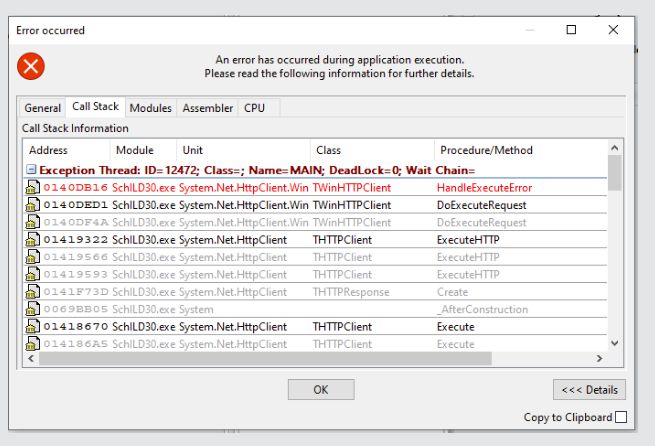Viewport: 655px width, 446px height.
Task: Click the horizontal scrollbar thumb
Action: (x=265, y=358)
